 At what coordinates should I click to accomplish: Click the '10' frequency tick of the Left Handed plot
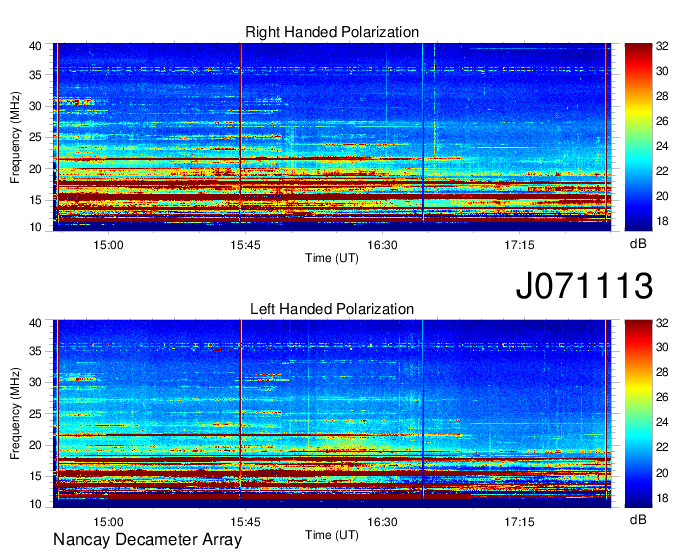pos(36,504)
